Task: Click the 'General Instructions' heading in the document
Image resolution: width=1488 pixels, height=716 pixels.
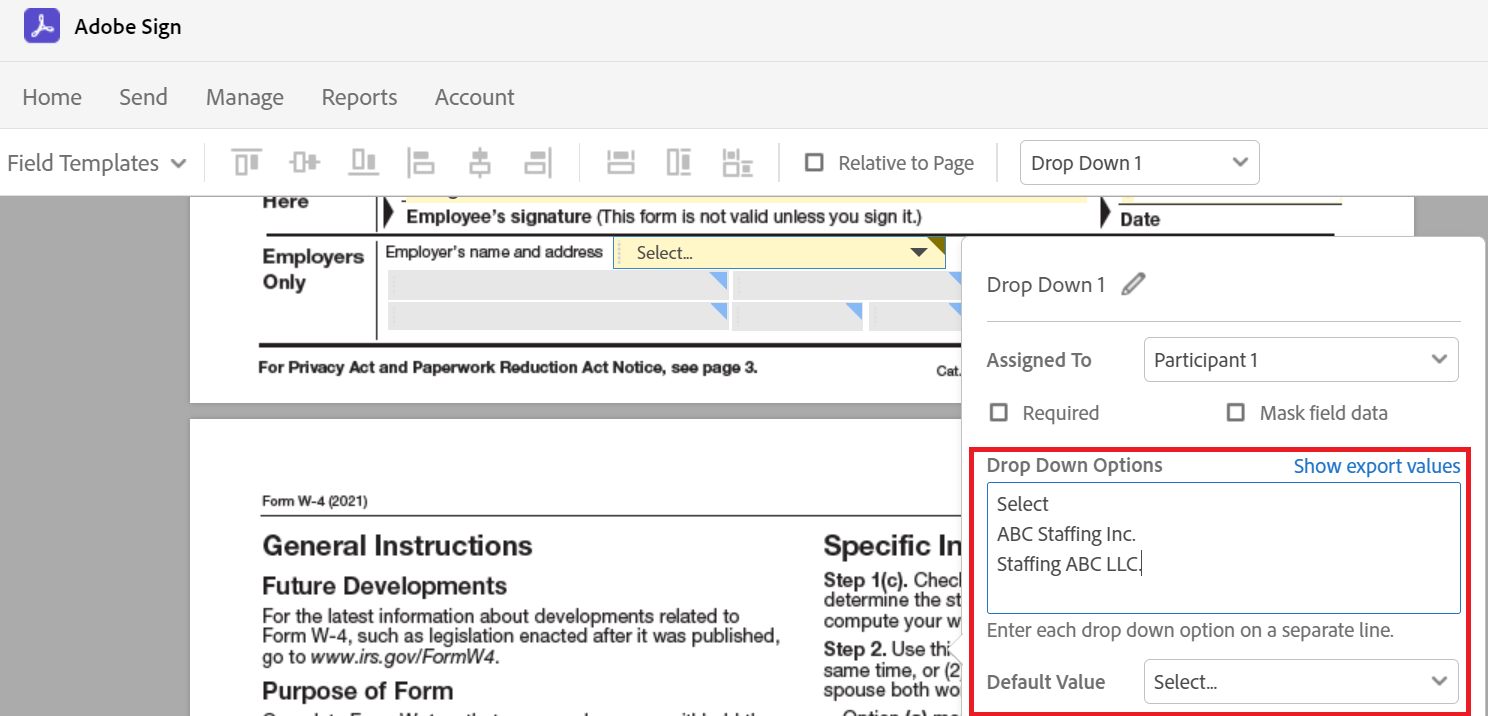Action: coord(397,546)
